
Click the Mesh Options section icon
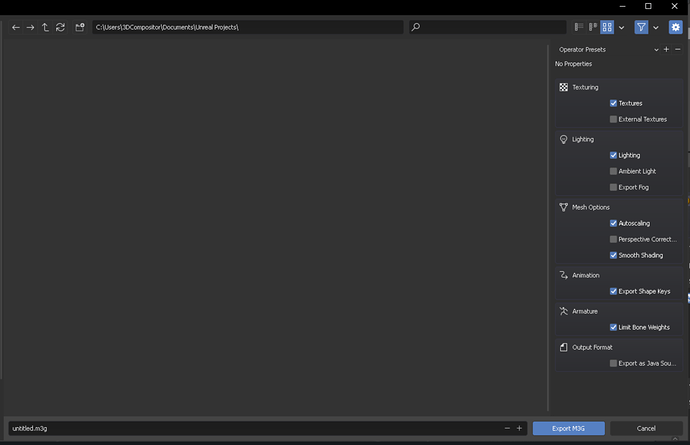[x=563, y=207]
